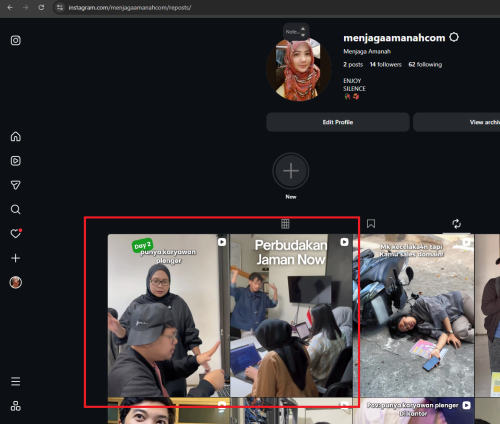Switch to the Posts grid tab

pyautogui.click(x=285, y=224)
